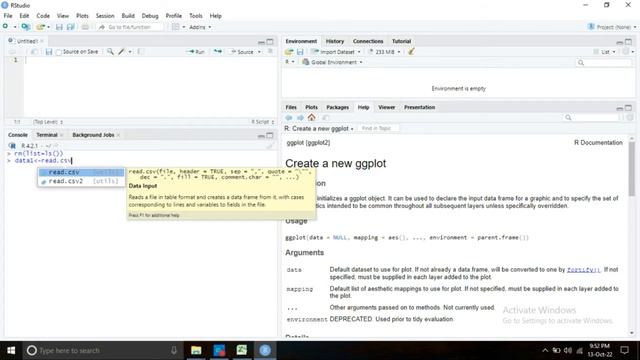Switch to the Terminal tab
The image size is (640, 360).
click(47, 135)
